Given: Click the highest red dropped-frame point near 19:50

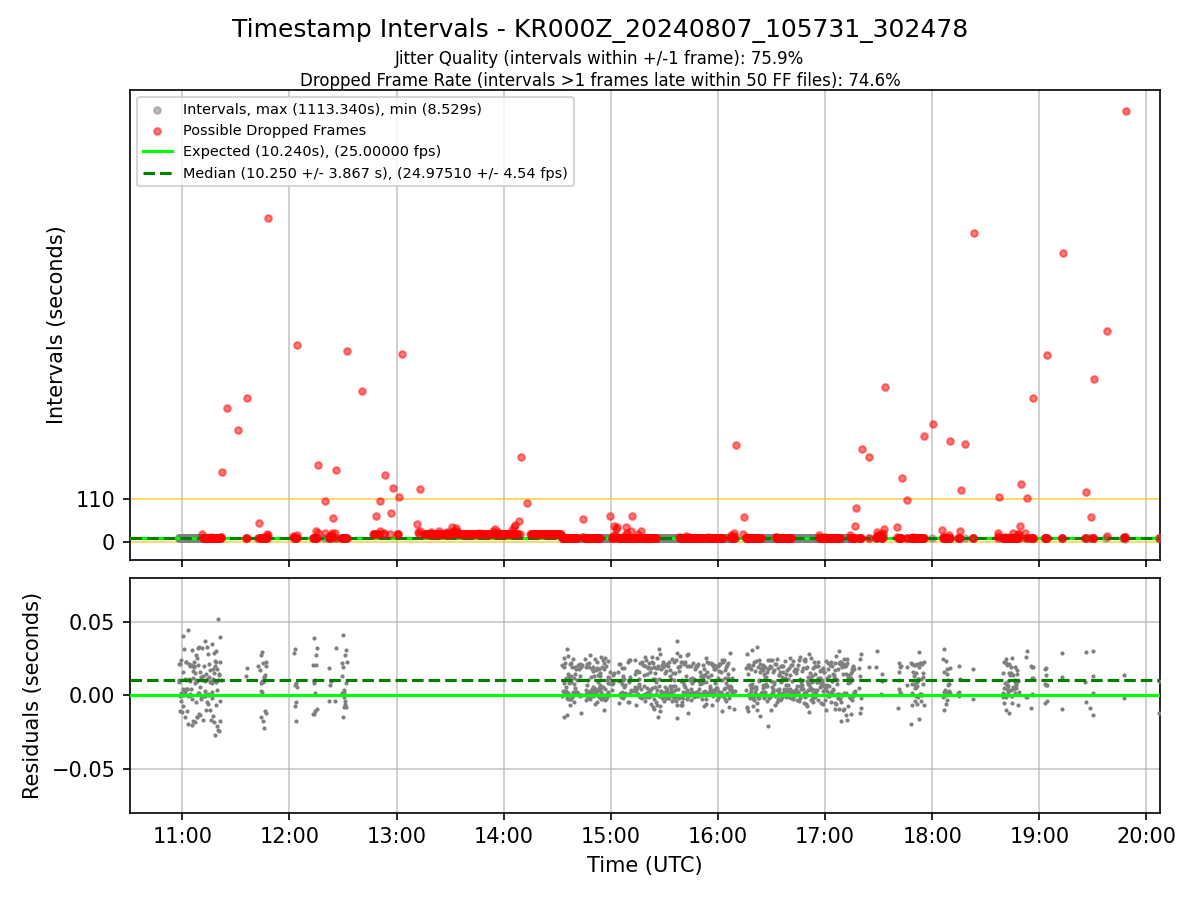Looking at the screenshot, I should (1126, 111).
